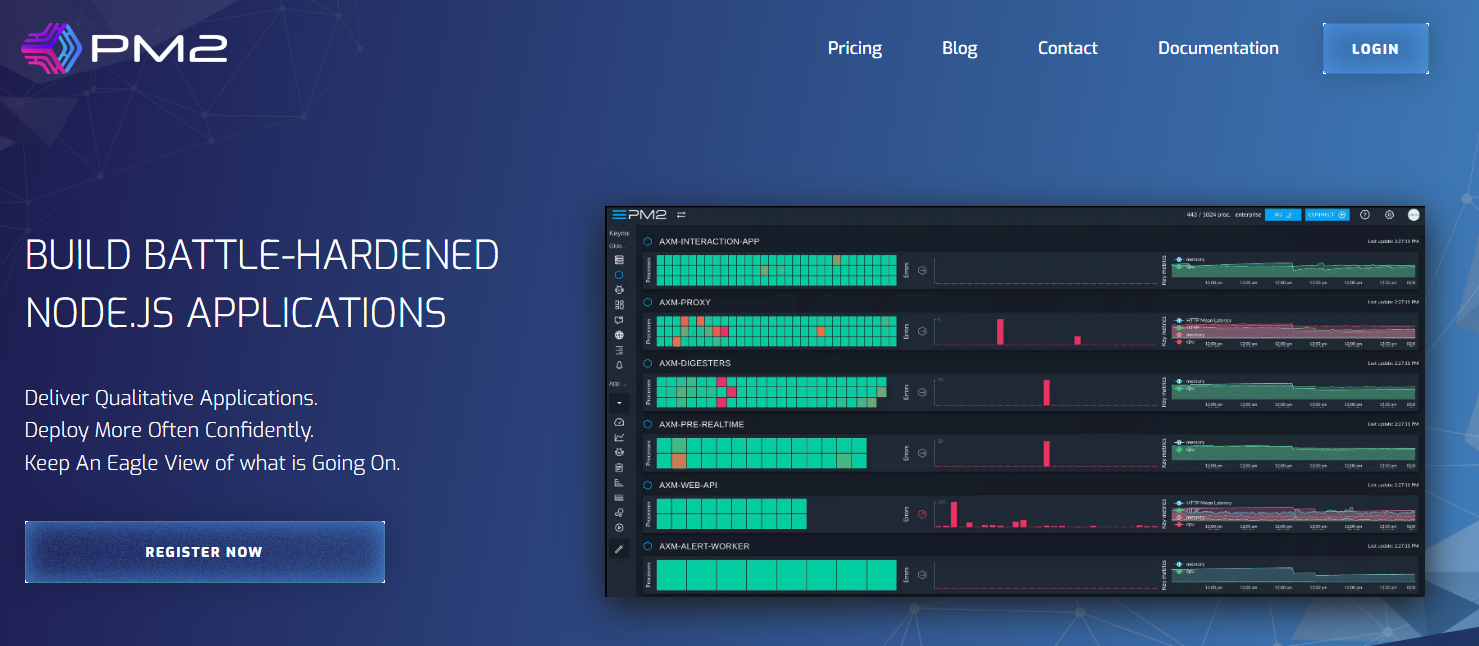Click the swap arrows icon beside dashboard PM2 logo
This screenshot has height=646, width=1479.
(681, 214)
